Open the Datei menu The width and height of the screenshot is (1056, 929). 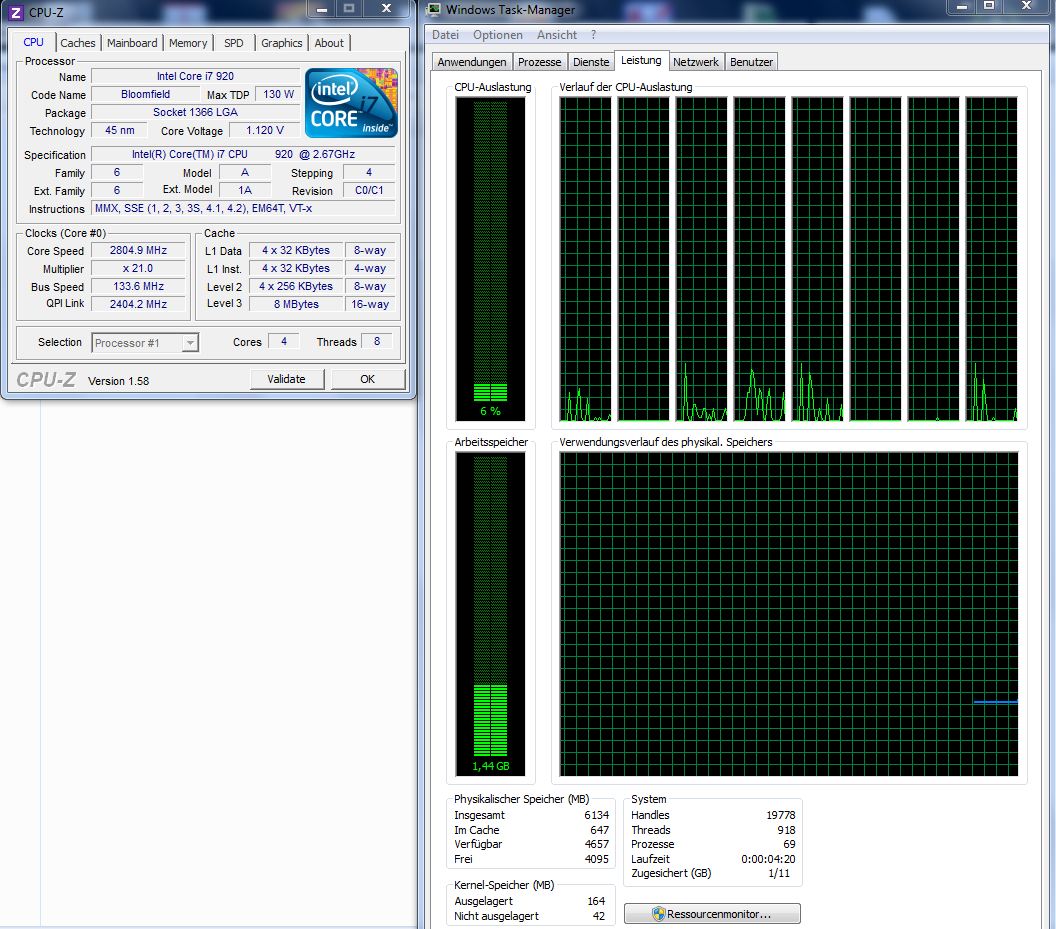(445, 35)
